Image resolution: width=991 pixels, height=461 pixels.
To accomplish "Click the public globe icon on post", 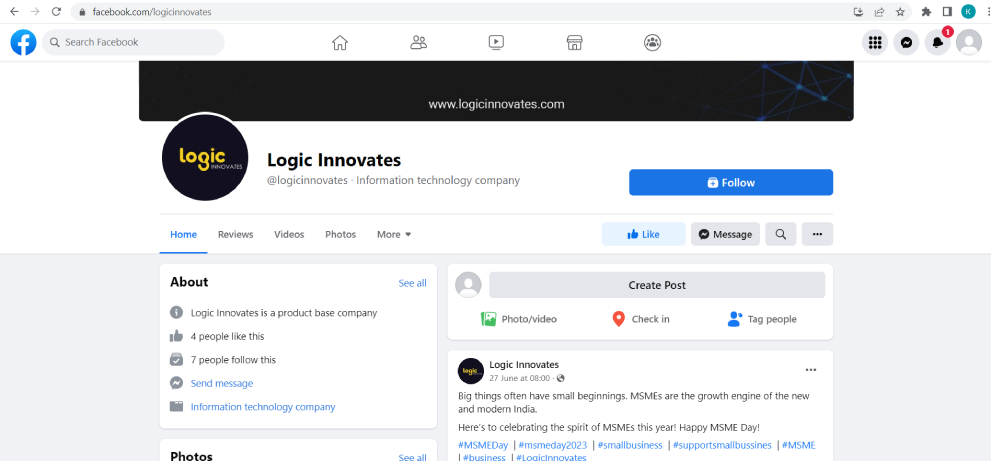I will coord(560,378).
